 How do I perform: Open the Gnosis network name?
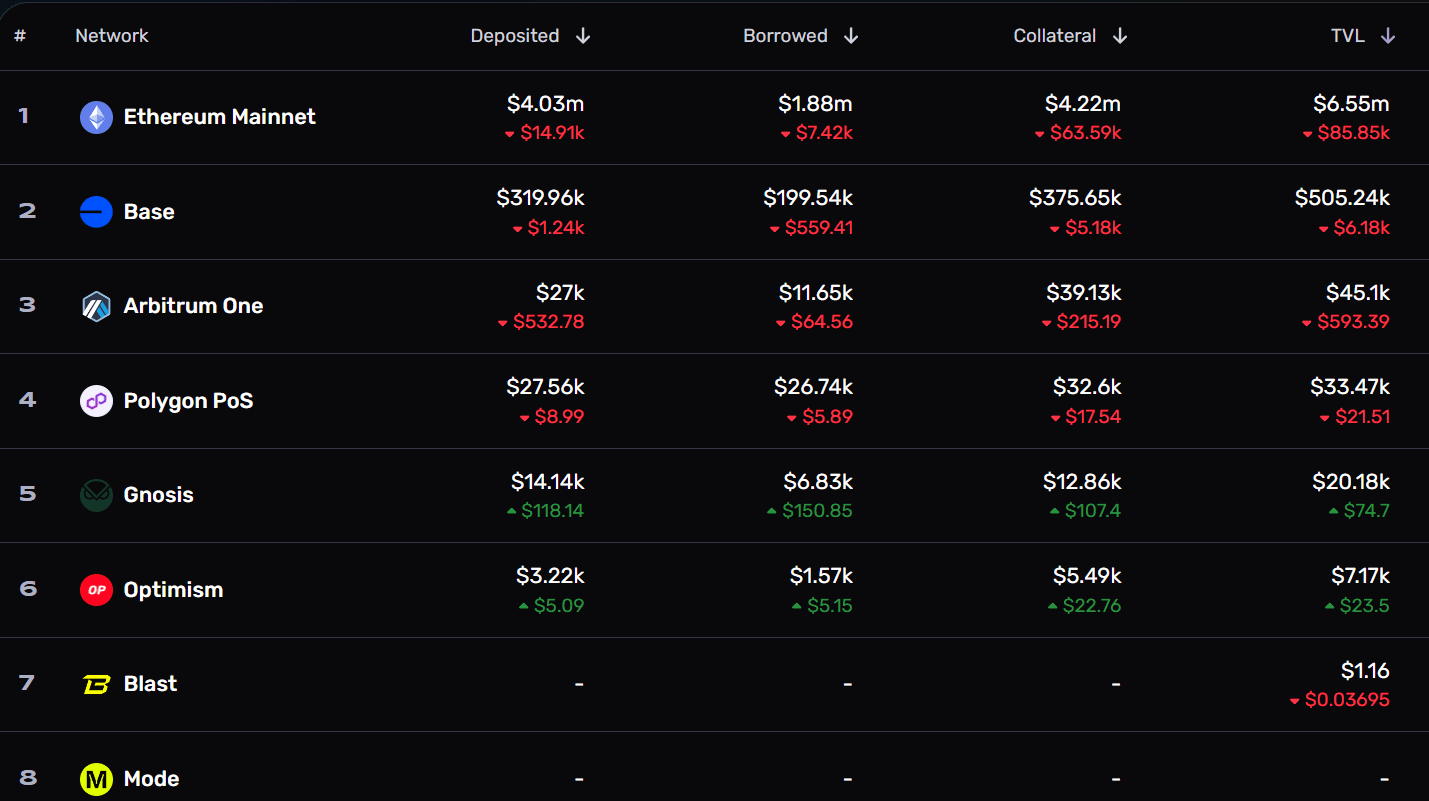158,495
